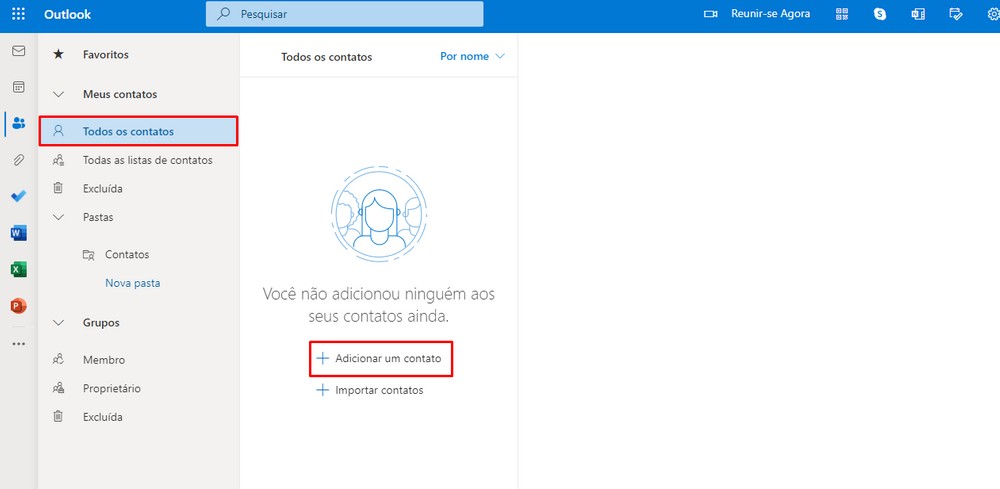1000x489 pixels.
Task: Open Settings gear icon
Action: [x=993, y=14]
